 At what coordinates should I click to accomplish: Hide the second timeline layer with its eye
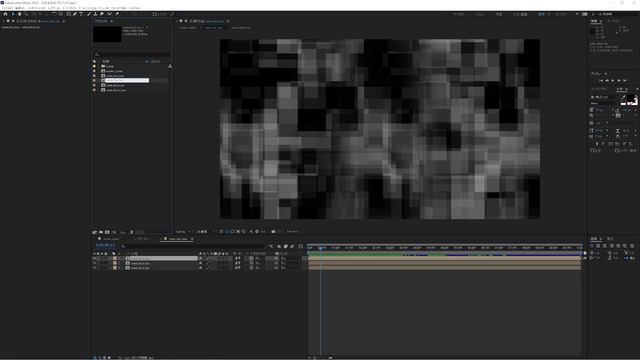(95, 263)
